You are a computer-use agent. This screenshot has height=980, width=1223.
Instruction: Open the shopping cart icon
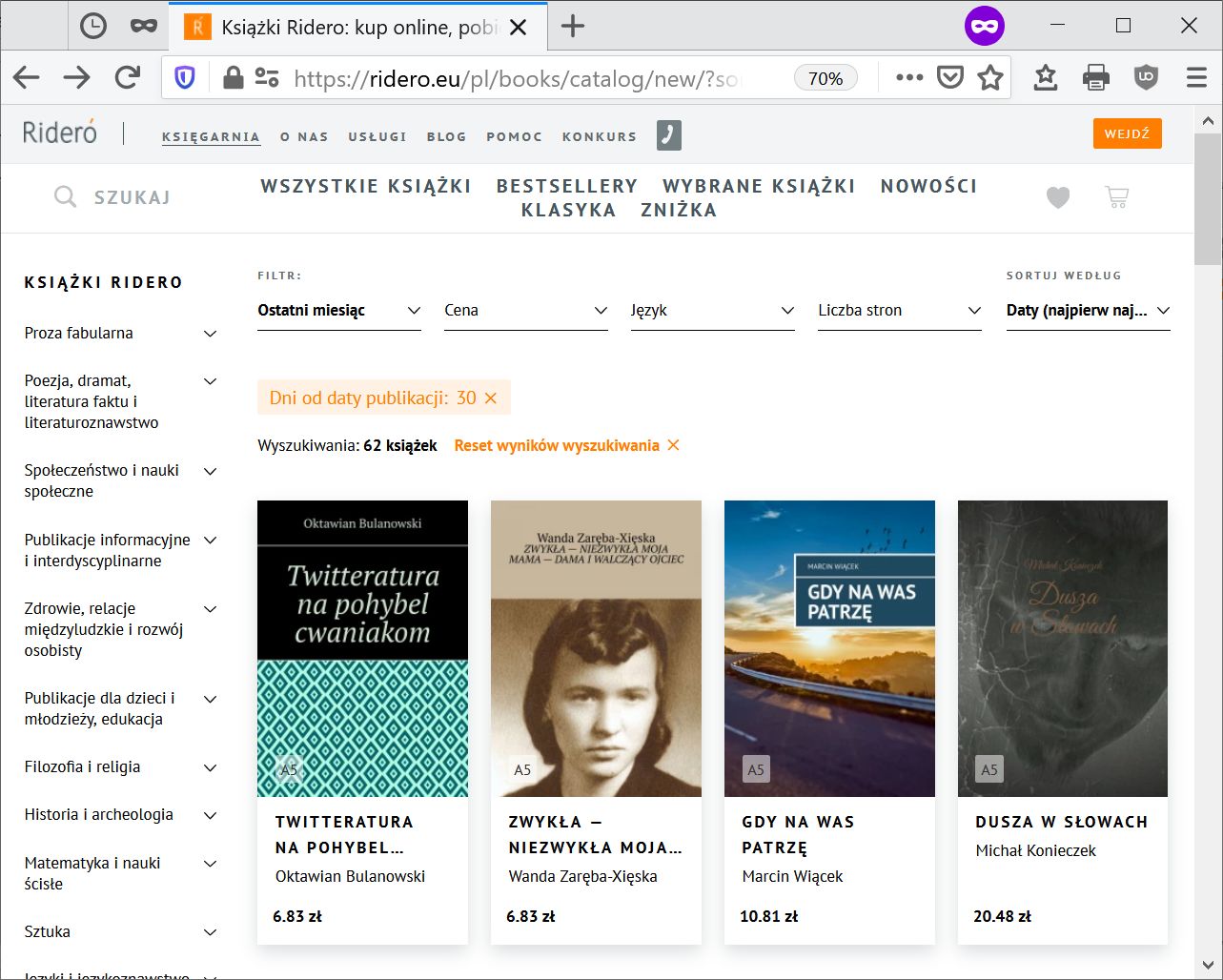click(1116, 197)
